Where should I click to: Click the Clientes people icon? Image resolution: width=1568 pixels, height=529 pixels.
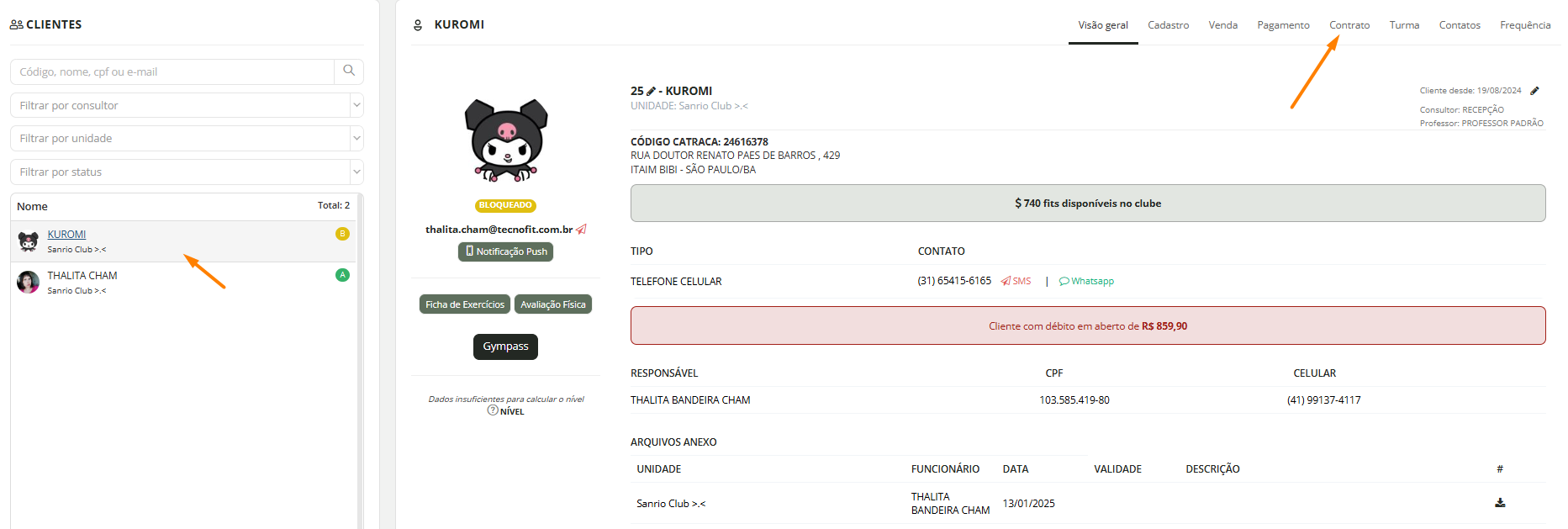coord(16,24)
